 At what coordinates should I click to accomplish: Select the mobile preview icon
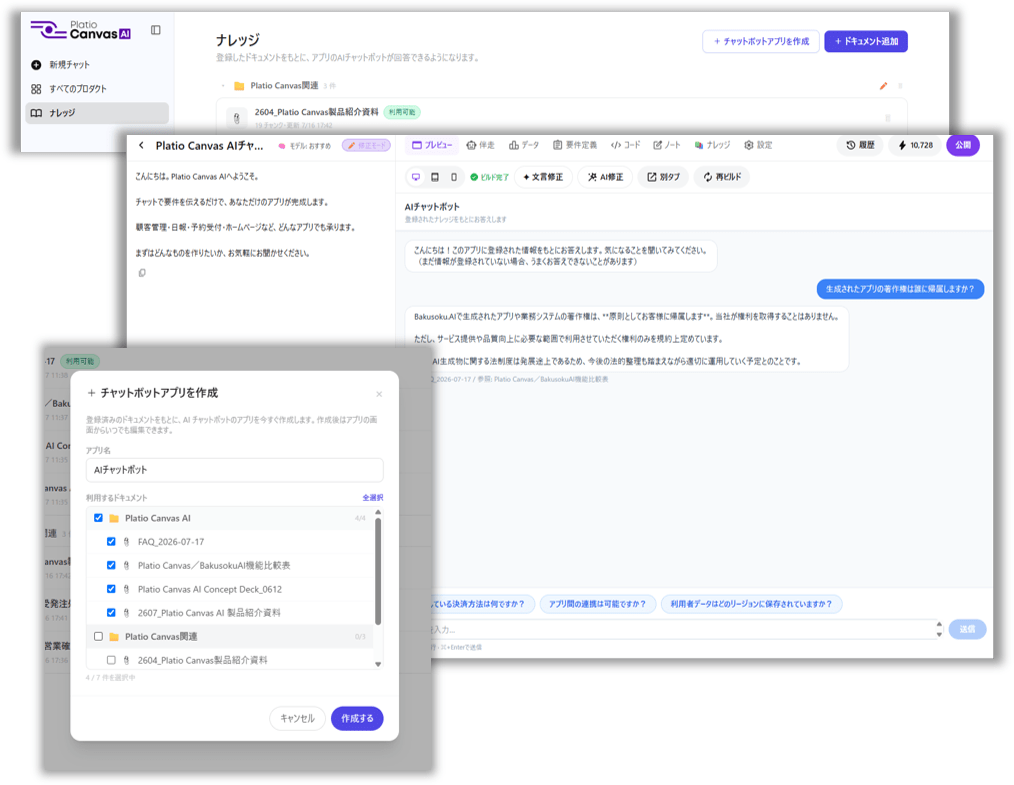pyautogui.click(x=453, y=177)
